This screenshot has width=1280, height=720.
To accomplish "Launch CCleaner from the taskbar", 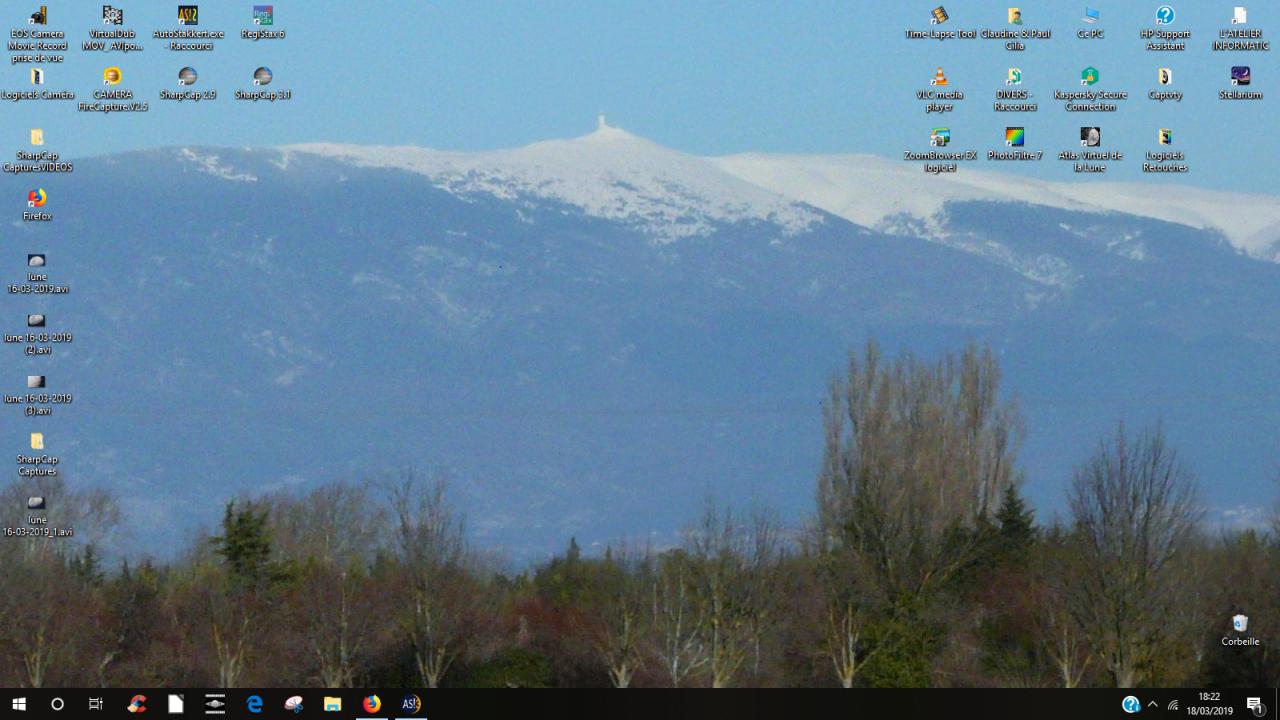I will (137, 704).
